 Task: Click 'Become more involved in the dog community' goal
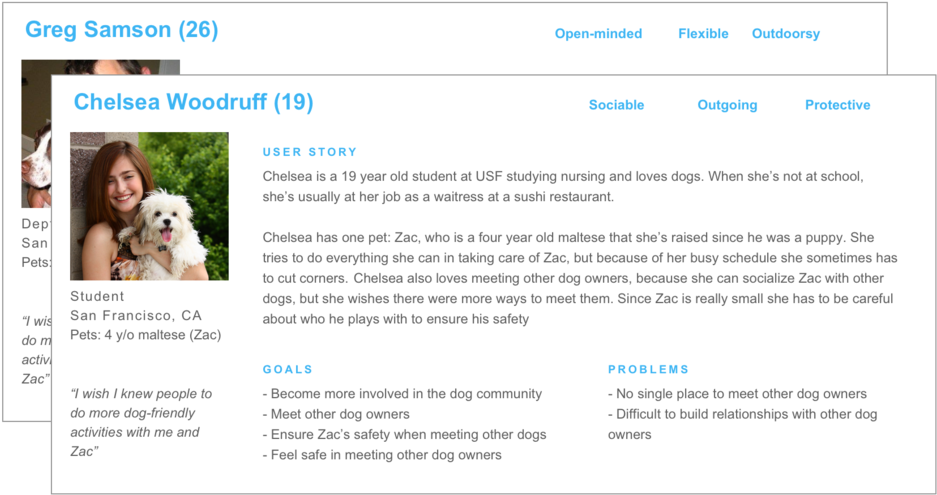coord(402,394)
